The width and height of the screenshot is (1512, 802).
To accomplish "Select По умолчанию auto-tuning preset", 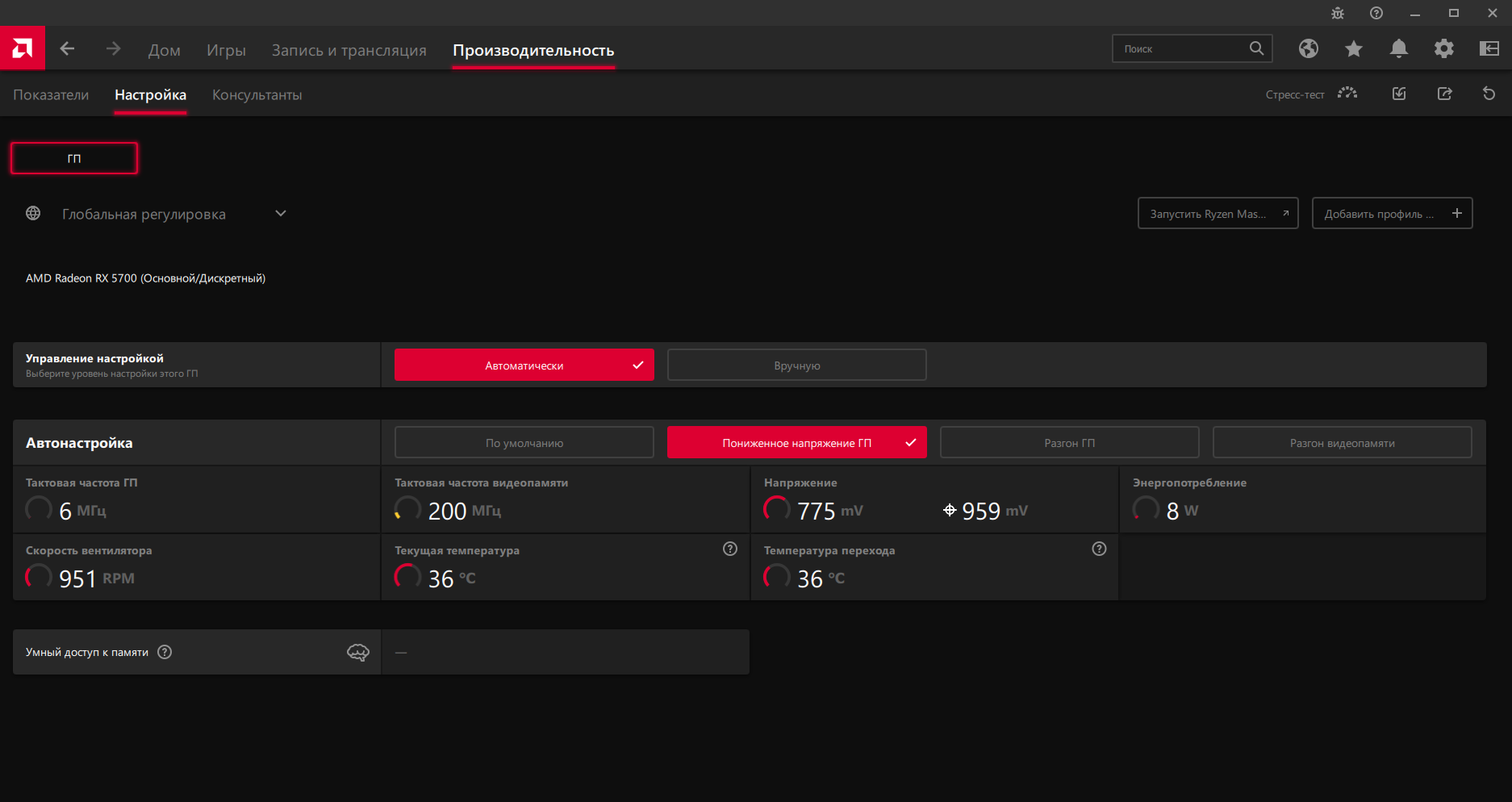I will click(524, 442).
